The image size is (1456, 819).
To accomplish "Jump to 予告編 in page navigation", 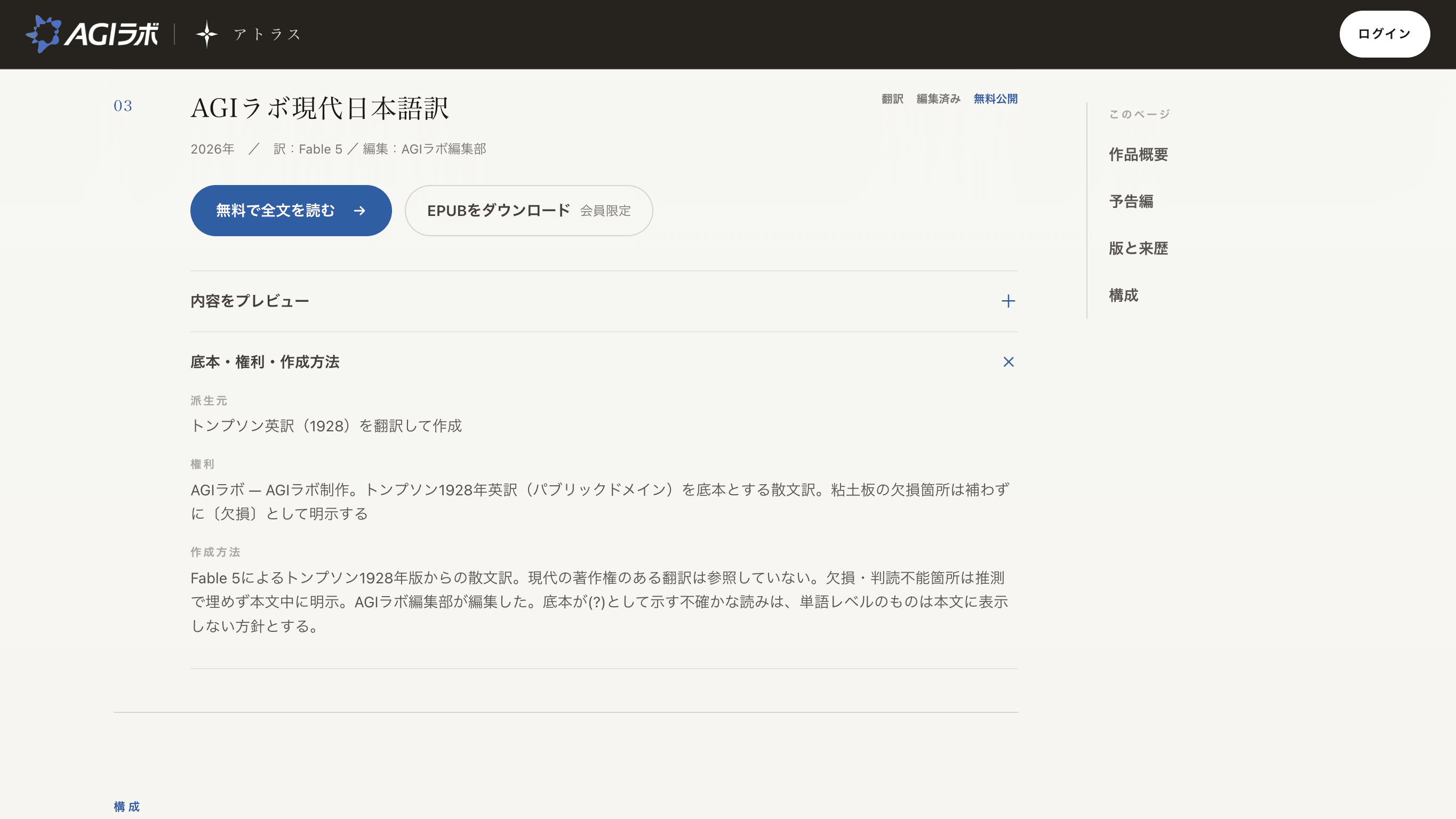I will coord(1131,201).
